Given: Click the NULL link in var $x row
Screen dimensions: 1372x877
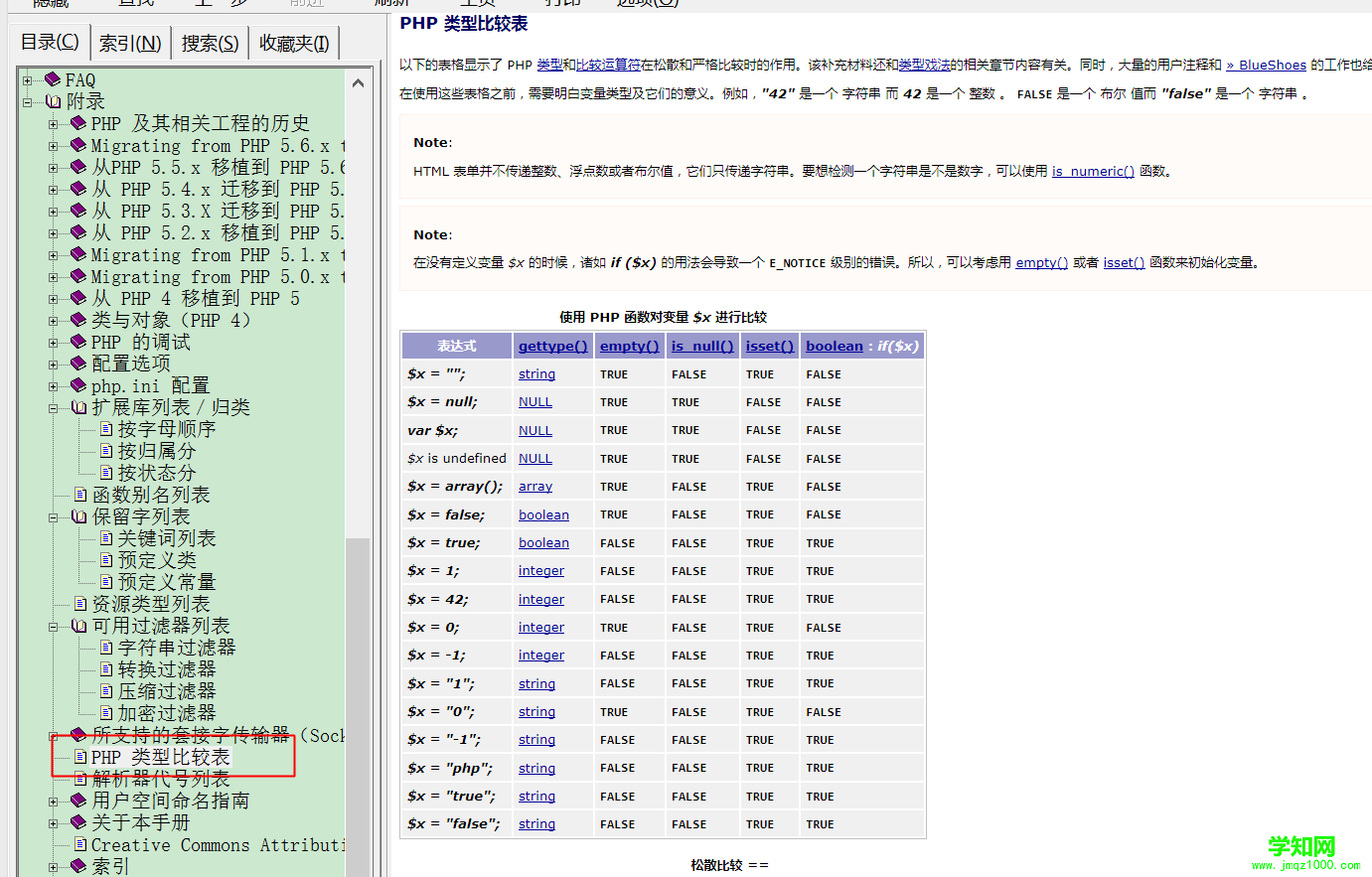Looking at the screenshot, I should click(x=535, y=430).
